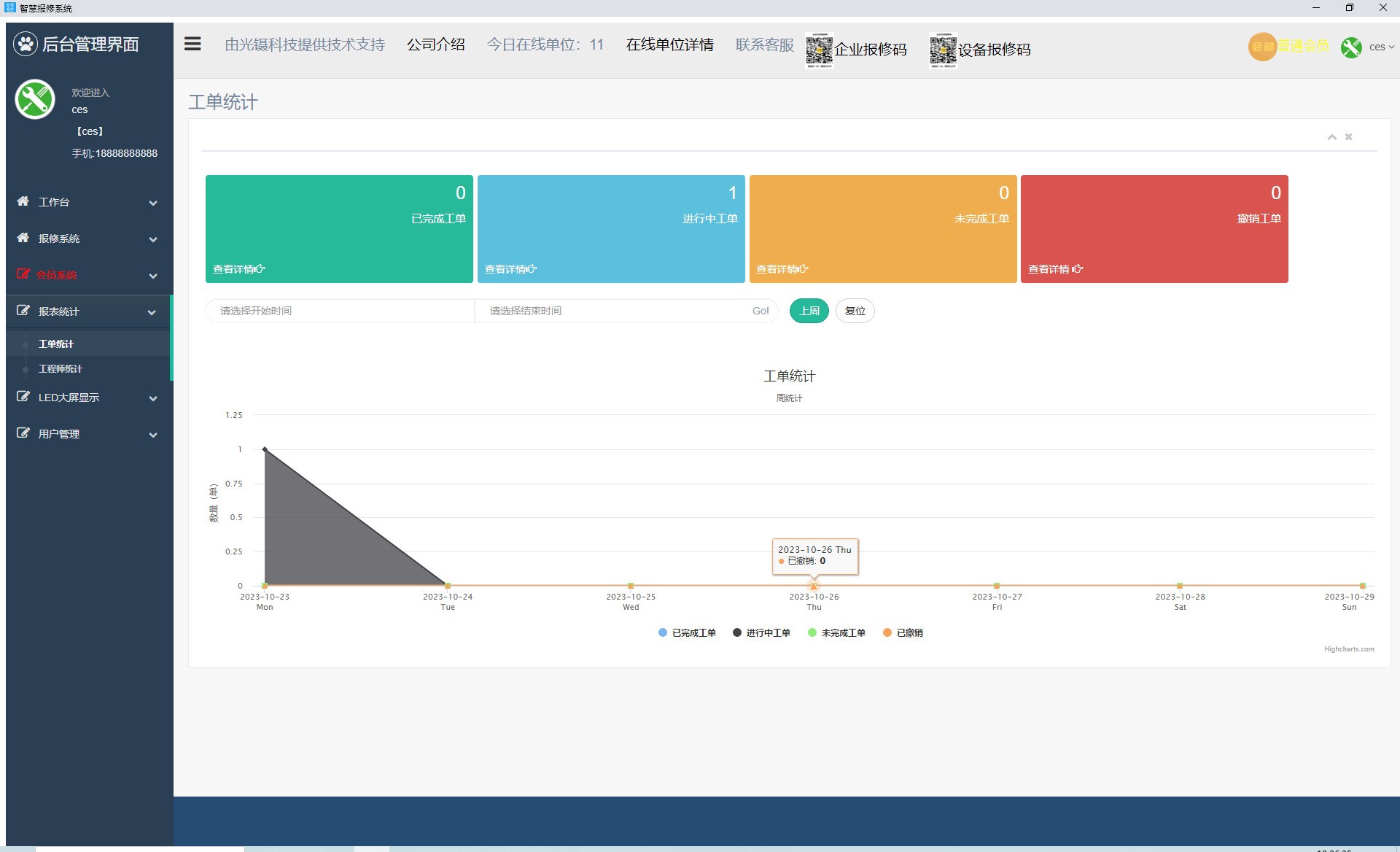Click the 设备报修码 QR code icon
The width and height of the screenshot is (1400, 852).
(x=943, y=50)
